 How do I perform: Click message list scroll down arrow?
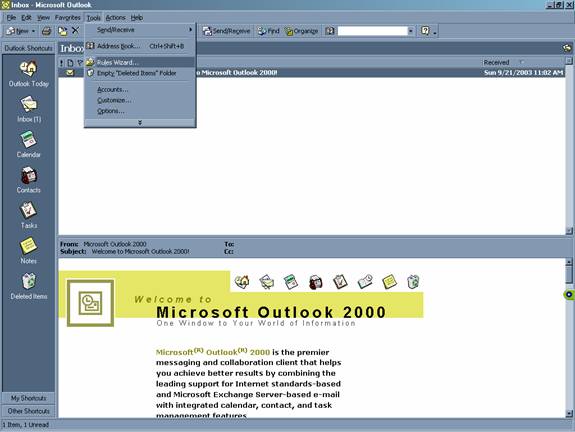tap(569, 231)
